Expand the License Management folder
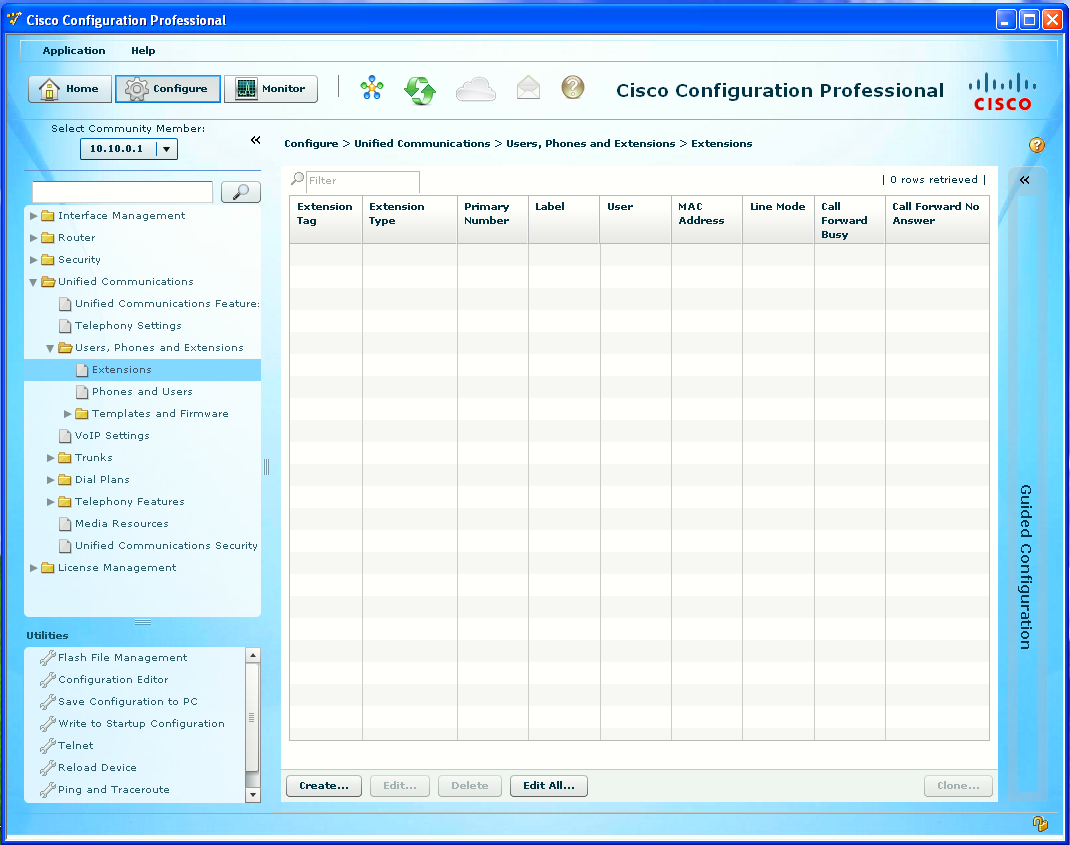The image size is (1070, 845). click(x=33, y=567)
